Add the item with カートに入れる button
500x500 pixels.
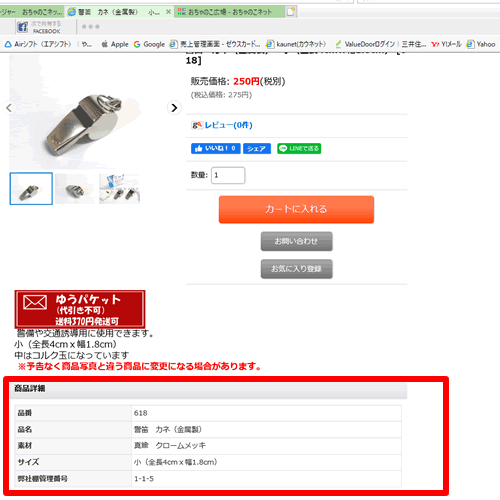coord(296,209)
